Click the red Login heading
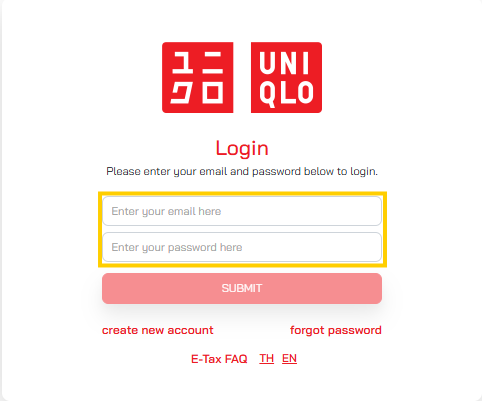Screen dimensions: 482x401 pos(242,148)
